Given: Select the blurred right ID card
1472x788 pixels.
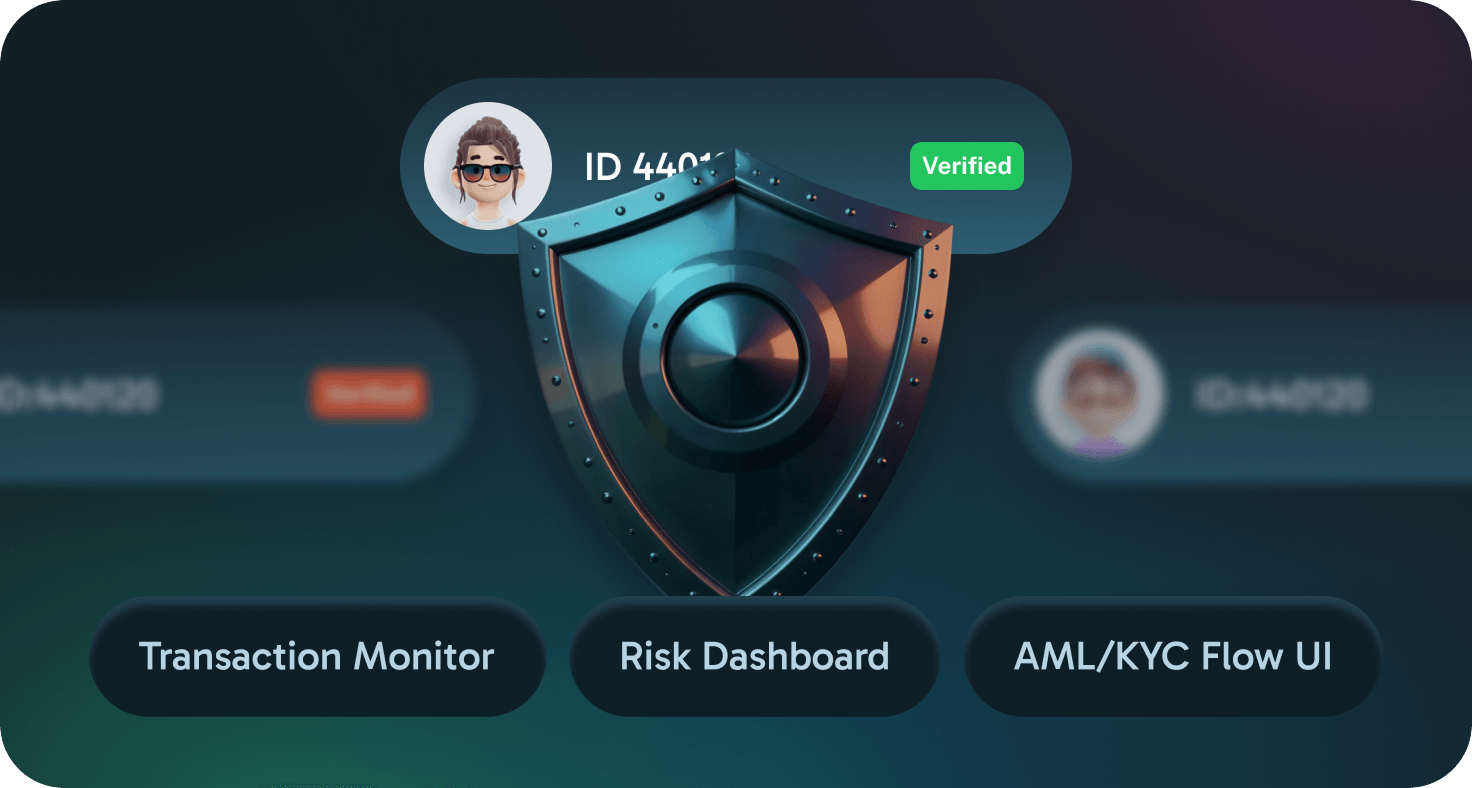Looking at the screenshot, I should pos(1400,440).
